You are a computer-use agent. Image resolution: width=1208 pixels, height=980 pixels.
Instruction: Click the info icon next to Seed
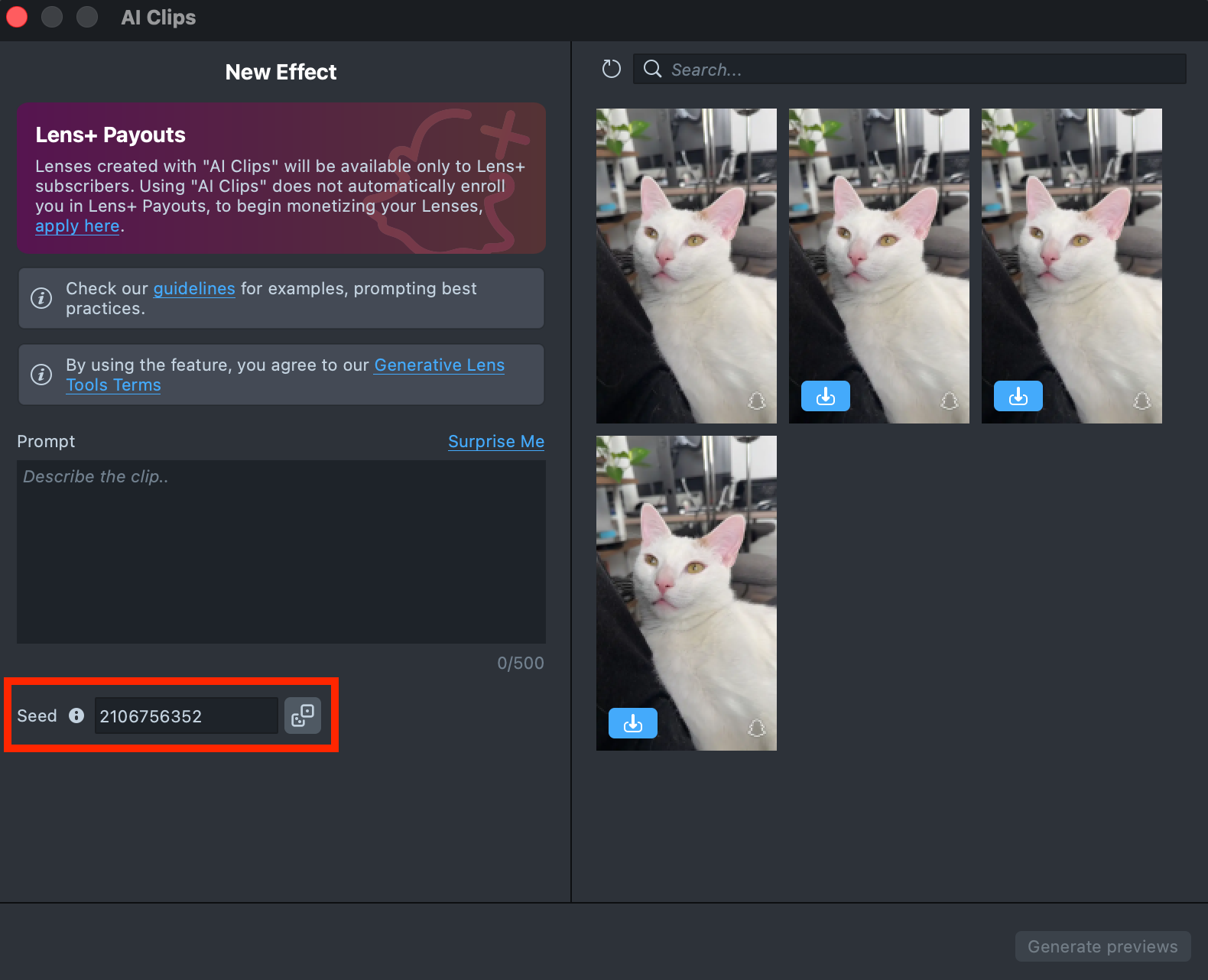76,716
